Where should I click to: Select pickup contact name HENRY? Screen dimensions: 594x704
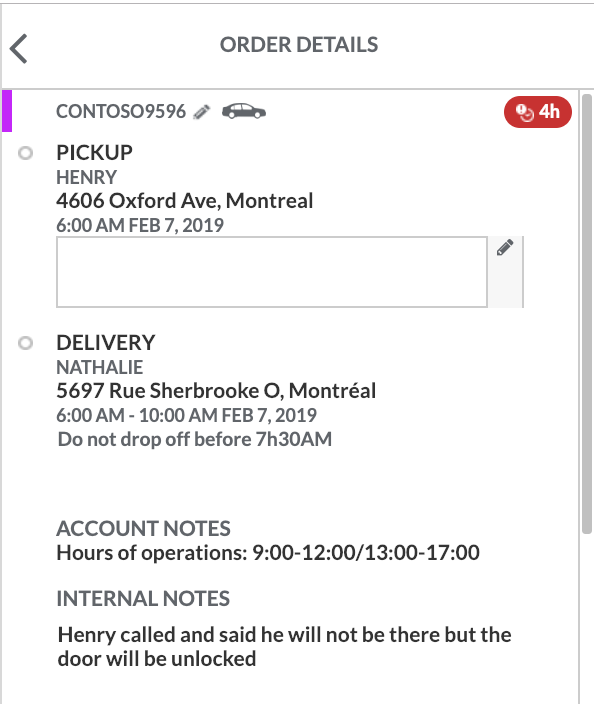86,177
